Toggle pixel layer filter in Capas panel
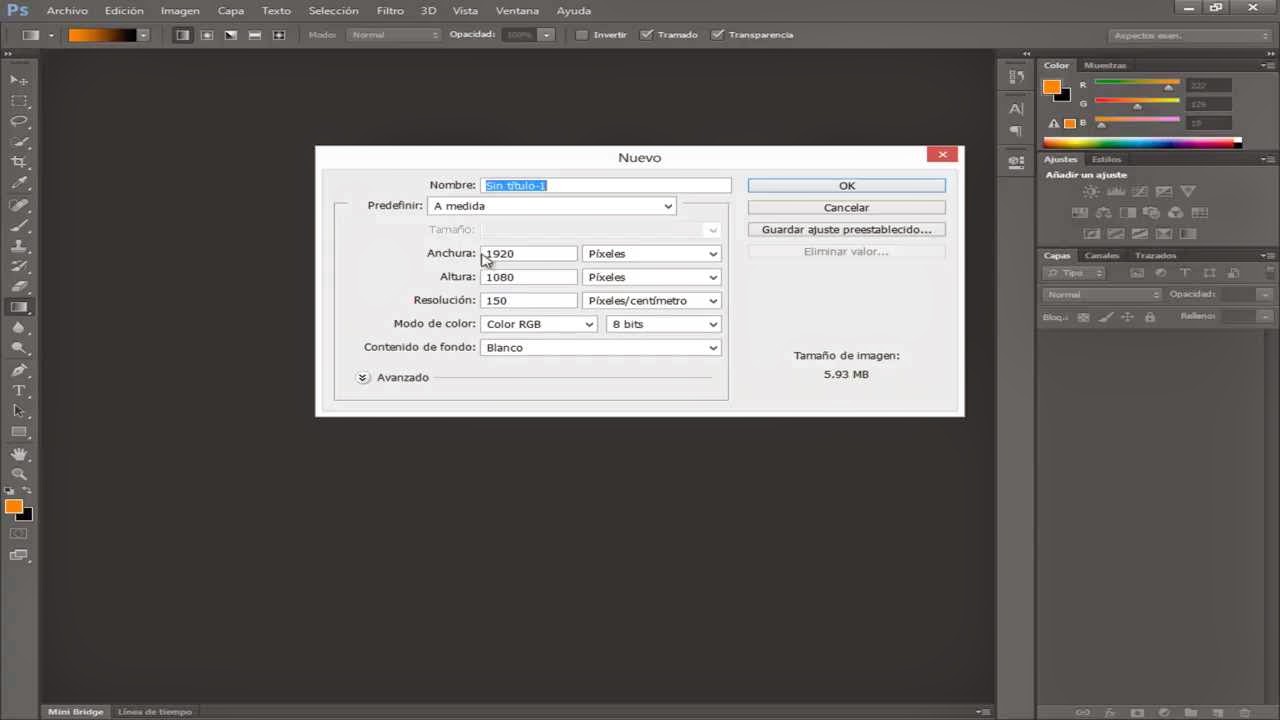 pyautogui.click(x=1137, y=273)
